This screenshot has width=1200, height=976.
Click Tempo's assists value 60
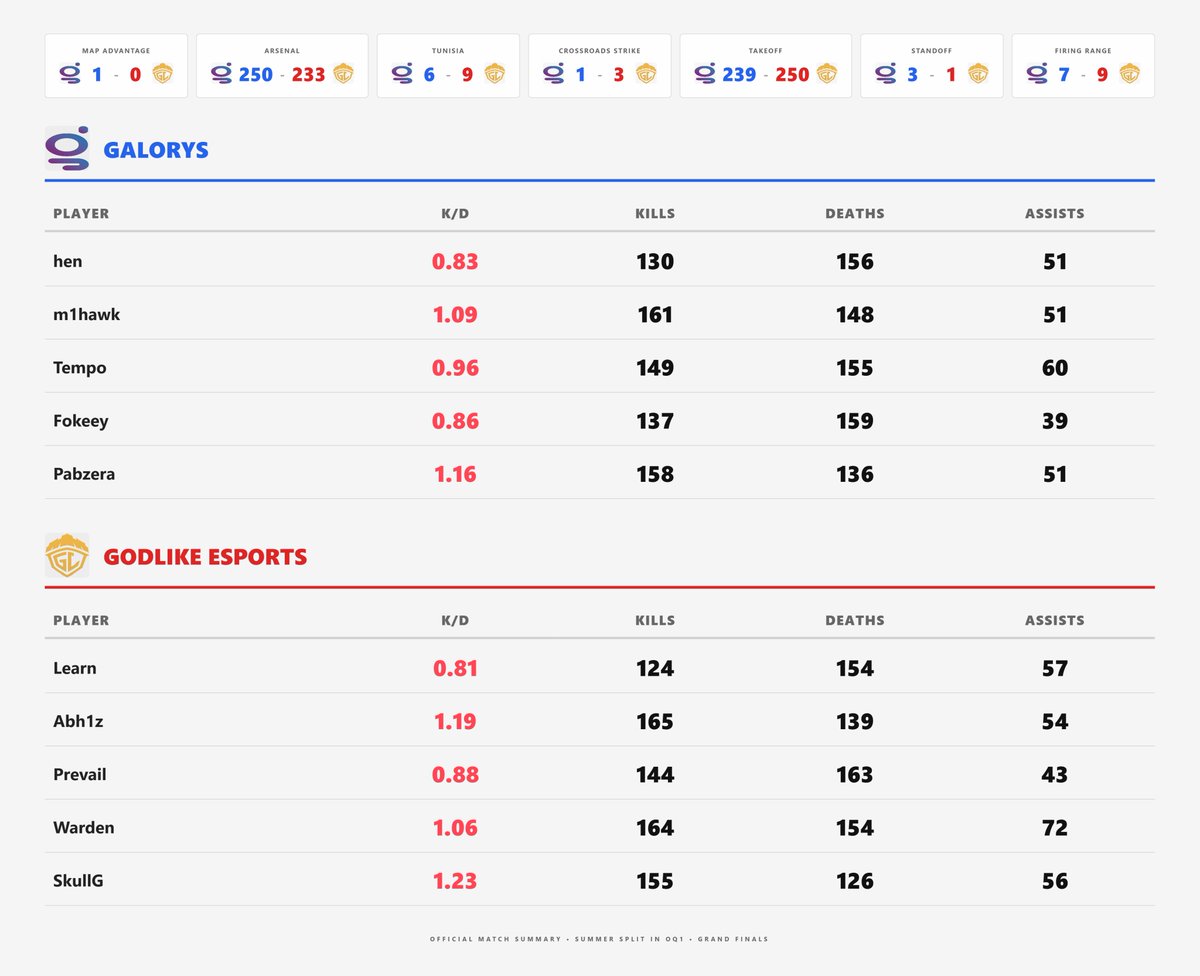pyautogui.click(x=1055, y=367)
